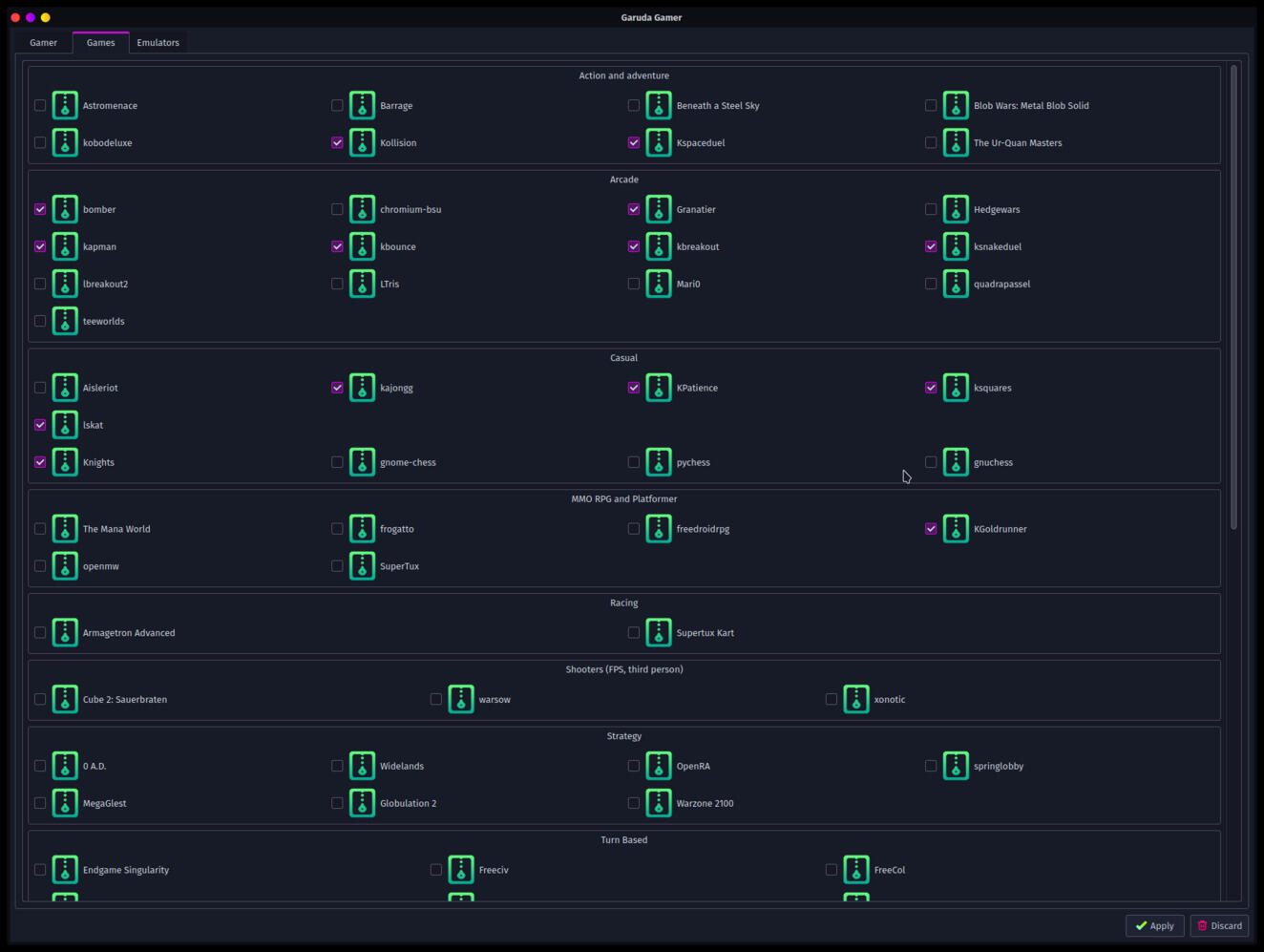Click the frogatto package icon
This screenshot has width=1264, height=952.
click(363, 529)
